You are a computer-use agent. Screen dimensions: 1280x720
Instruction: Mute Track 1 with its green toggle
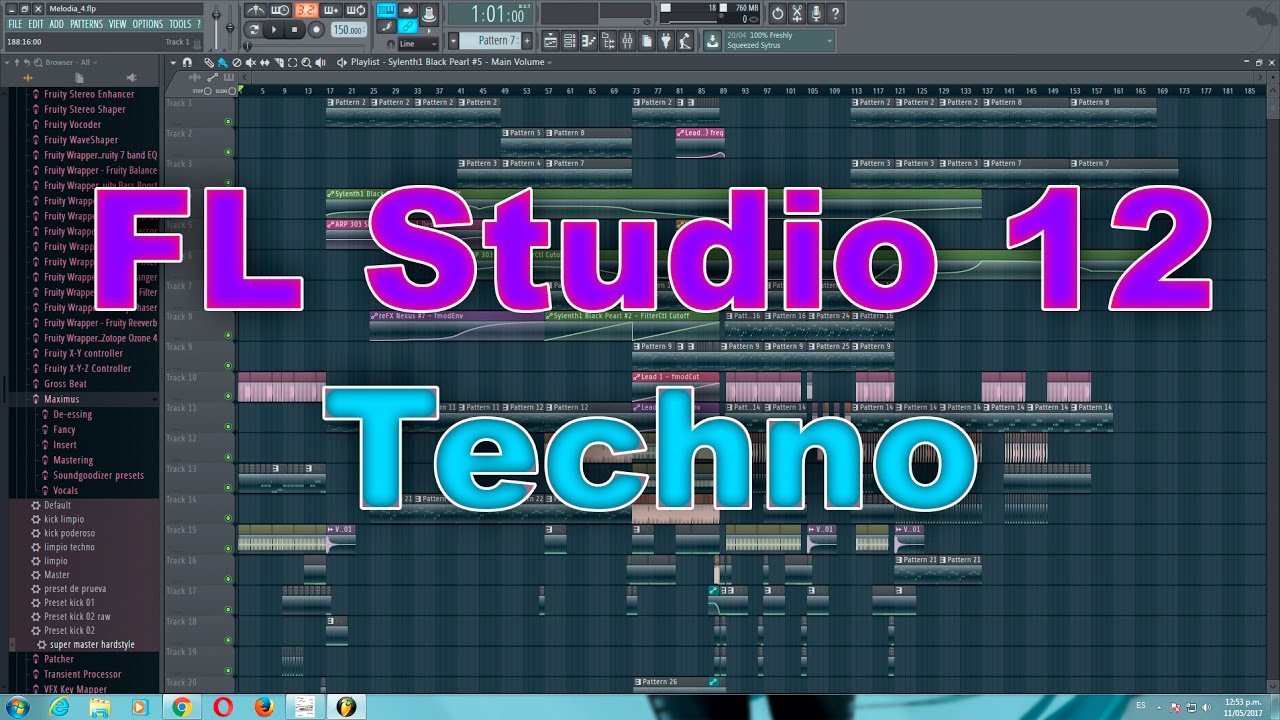pyautogui.click(x=228, y=122)
